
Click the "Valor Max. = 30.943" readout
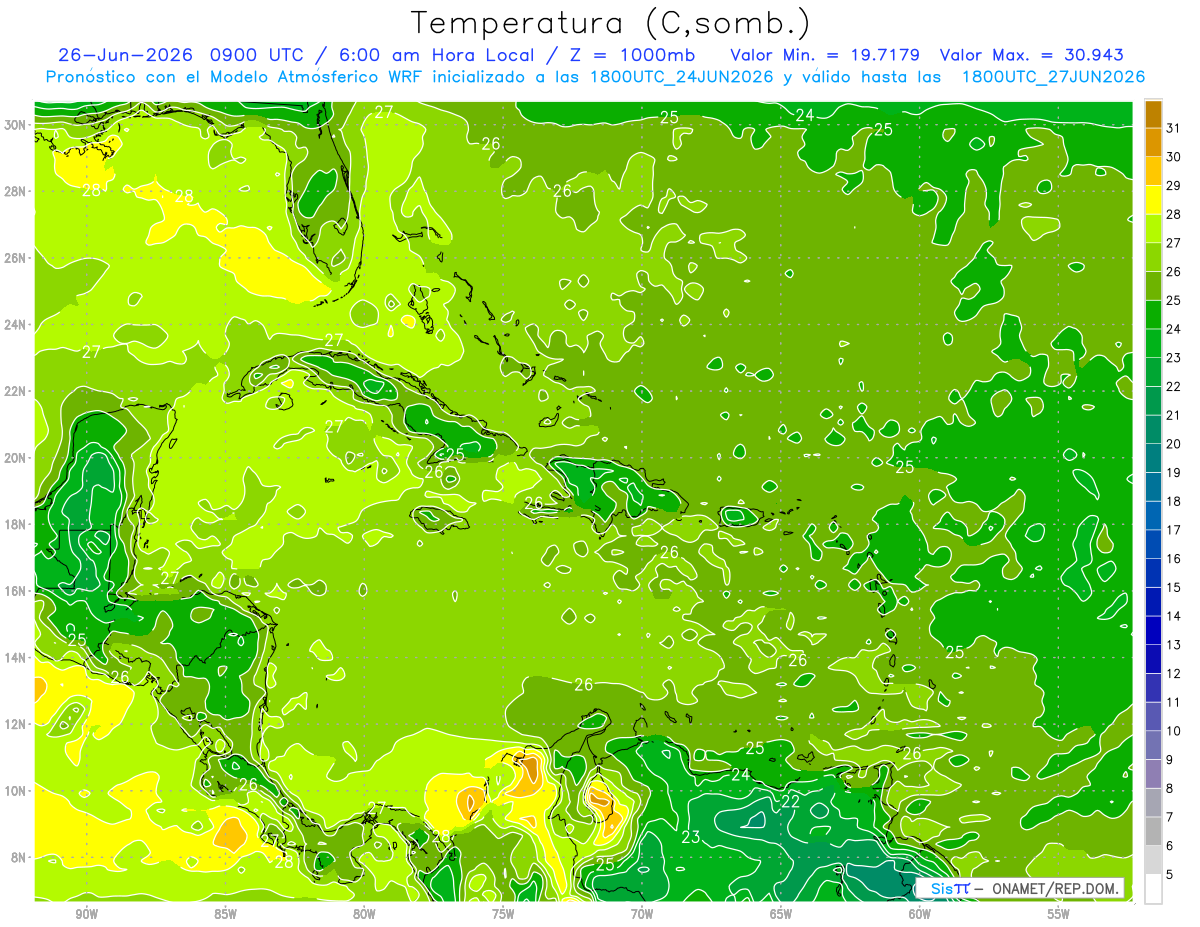tap(1030, 55)
